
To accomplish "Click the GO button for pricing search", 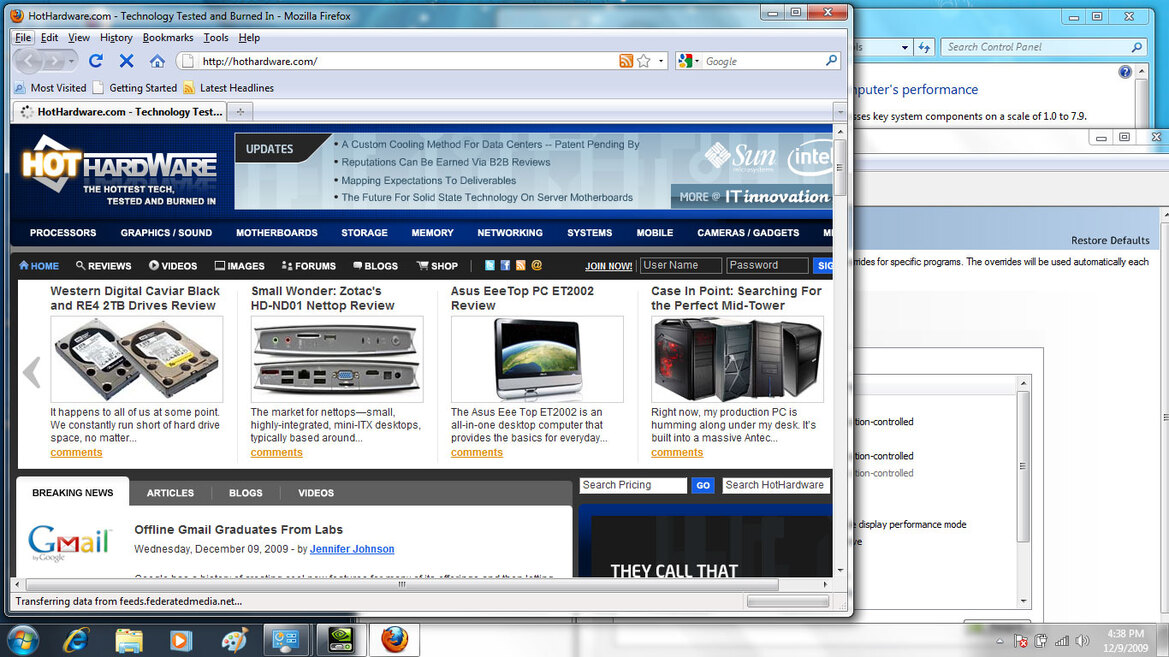I will pos(702,485).
